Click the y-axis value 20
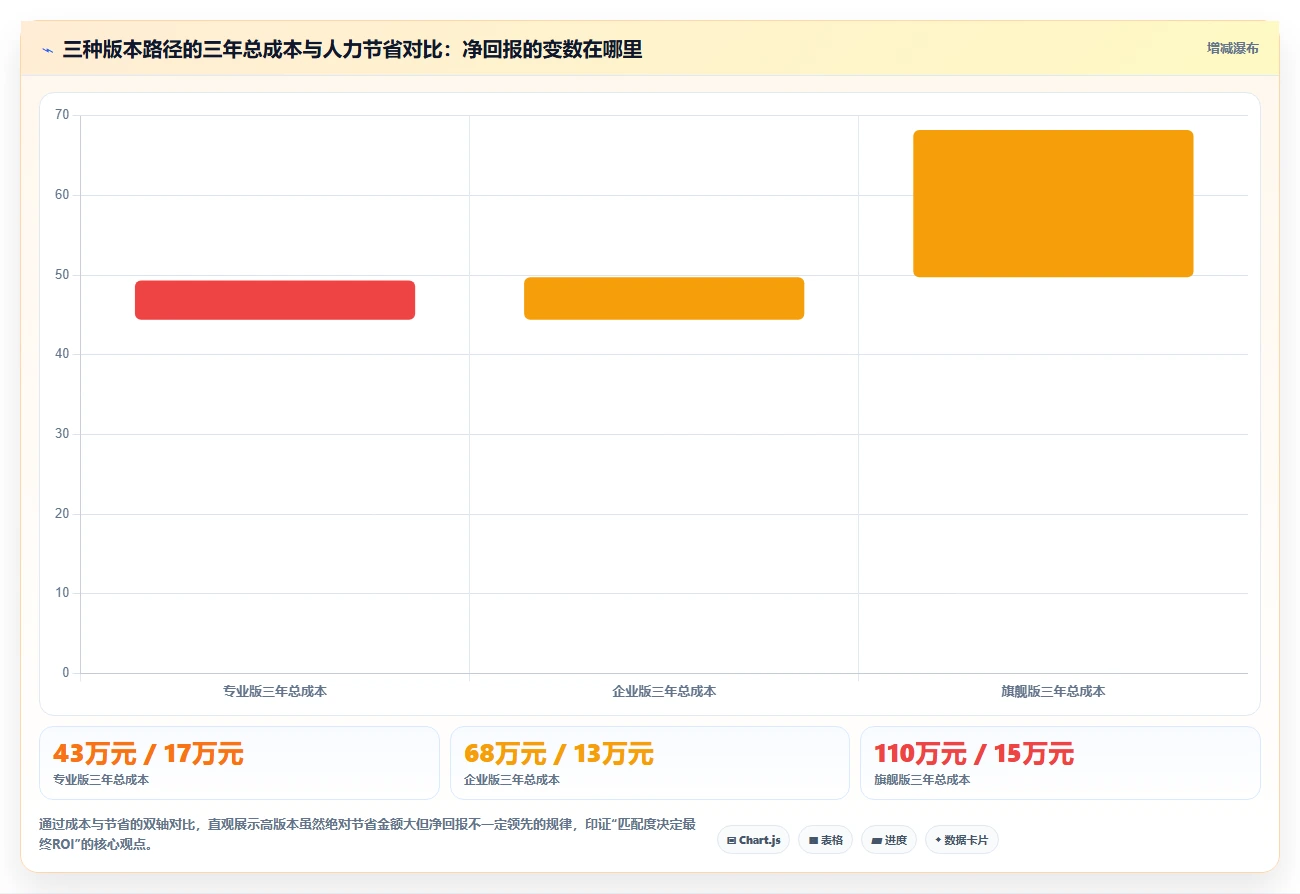Image resolution: width=1300 pixels, height=894 pixels. 62,513
